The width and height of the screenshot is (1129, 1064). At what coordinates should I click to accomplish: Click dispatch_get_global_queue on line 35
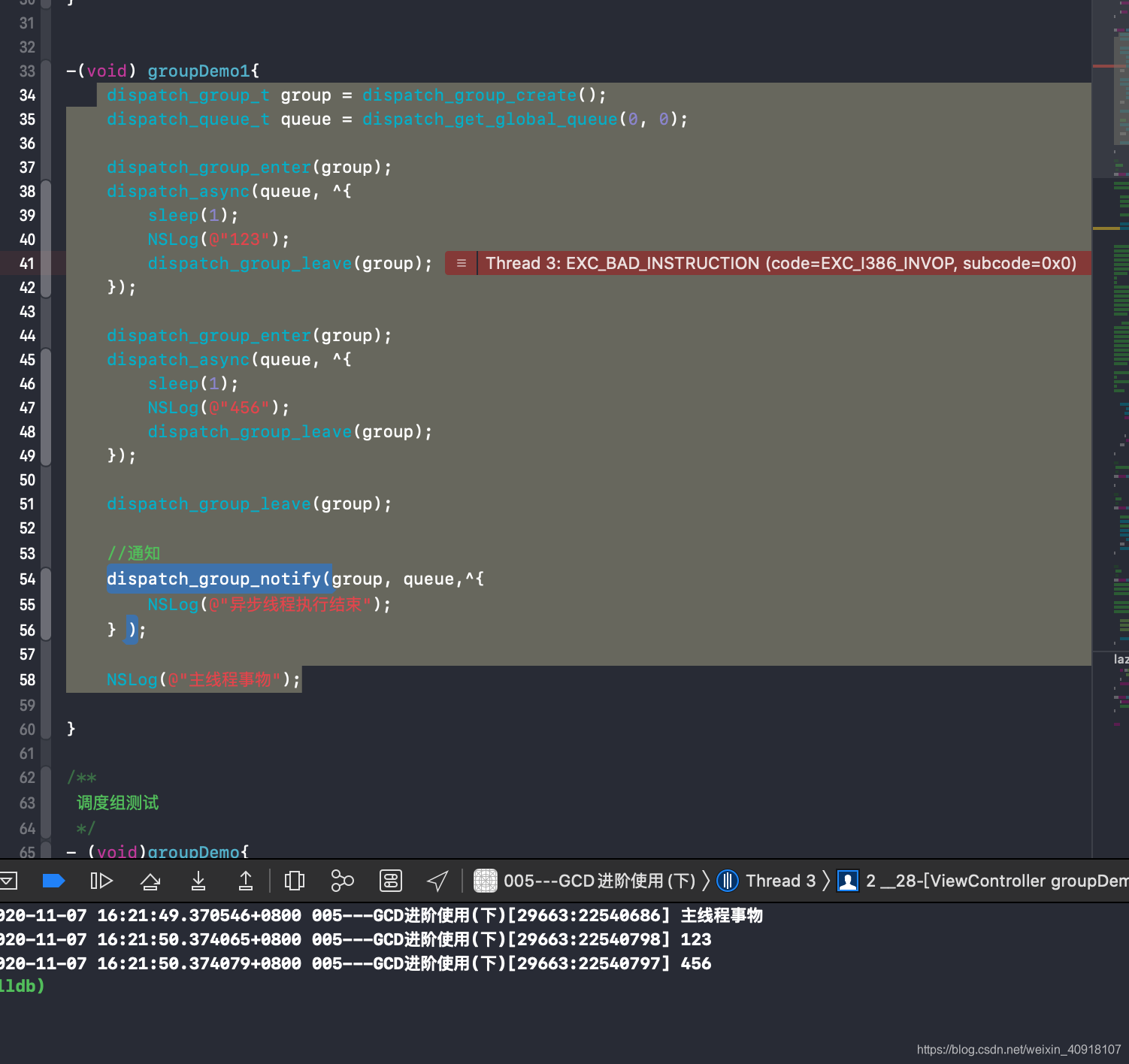(489, 119)
